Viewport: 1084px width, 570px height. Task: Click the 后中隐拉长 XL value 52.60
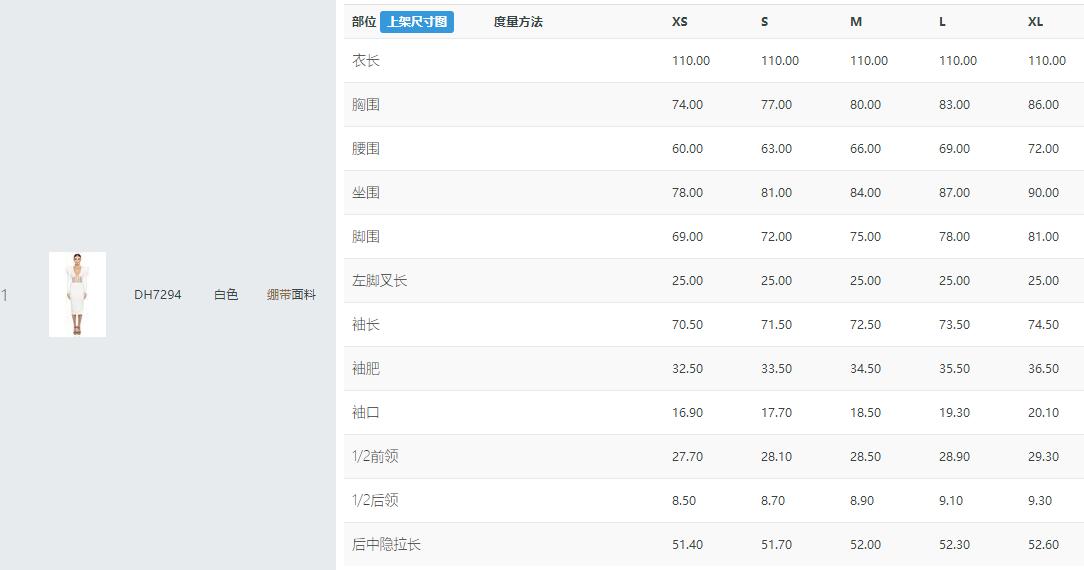click(1043, 544)
